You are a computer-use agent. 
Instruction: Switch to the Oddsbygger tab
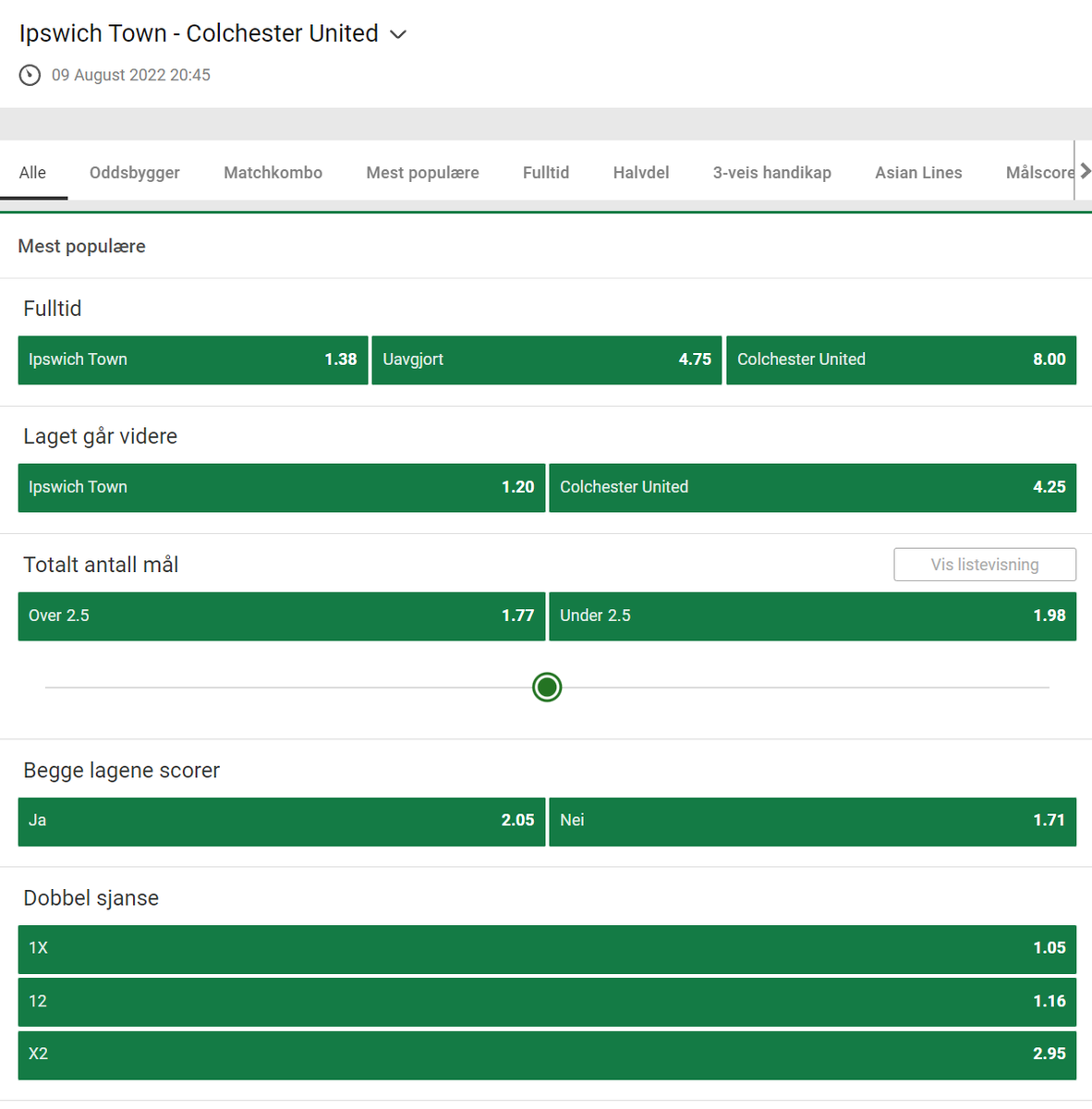tap(135, 173)
